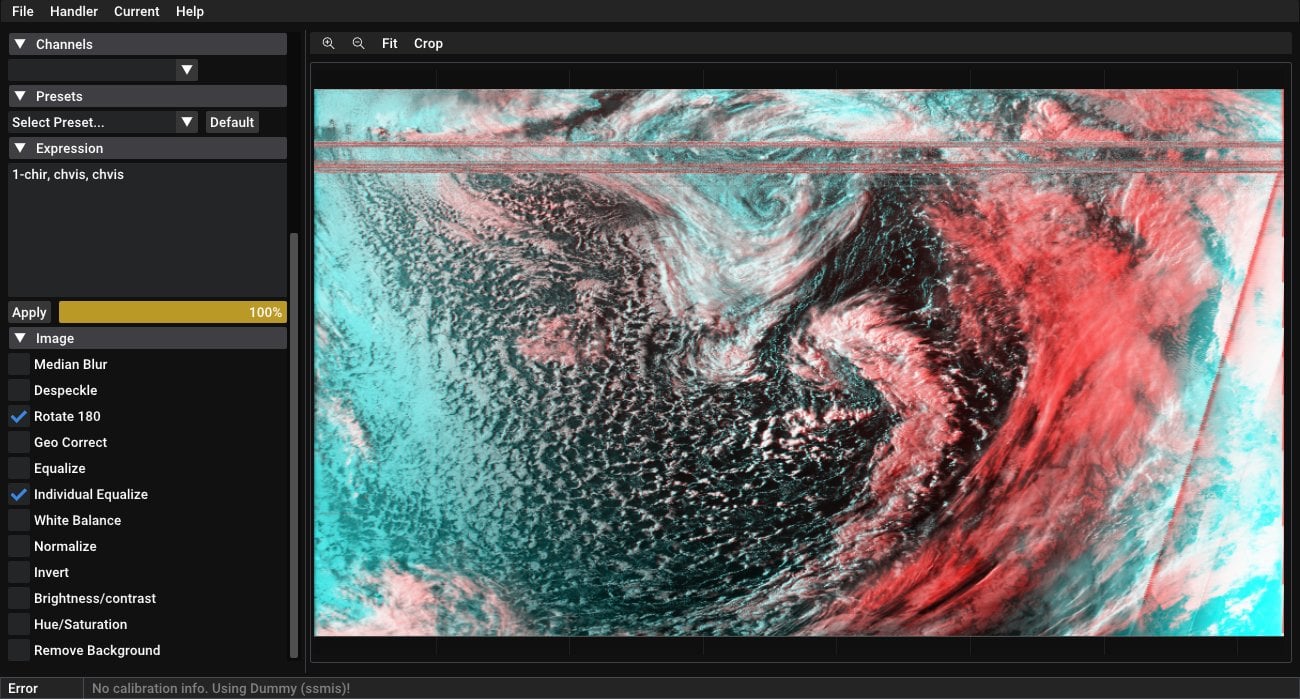The height and width of the screenshot is (699, 1300).
Task: Open the Handler menu
Action: [74, 11]
